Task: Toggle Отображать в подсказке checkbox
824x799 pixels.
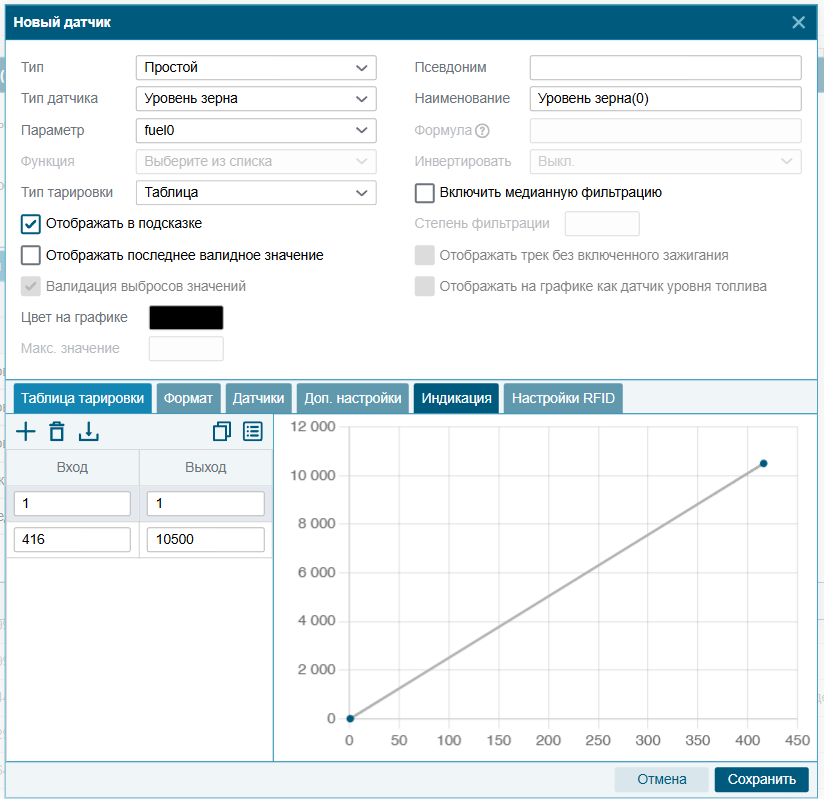Action: [x=30, y=224]
